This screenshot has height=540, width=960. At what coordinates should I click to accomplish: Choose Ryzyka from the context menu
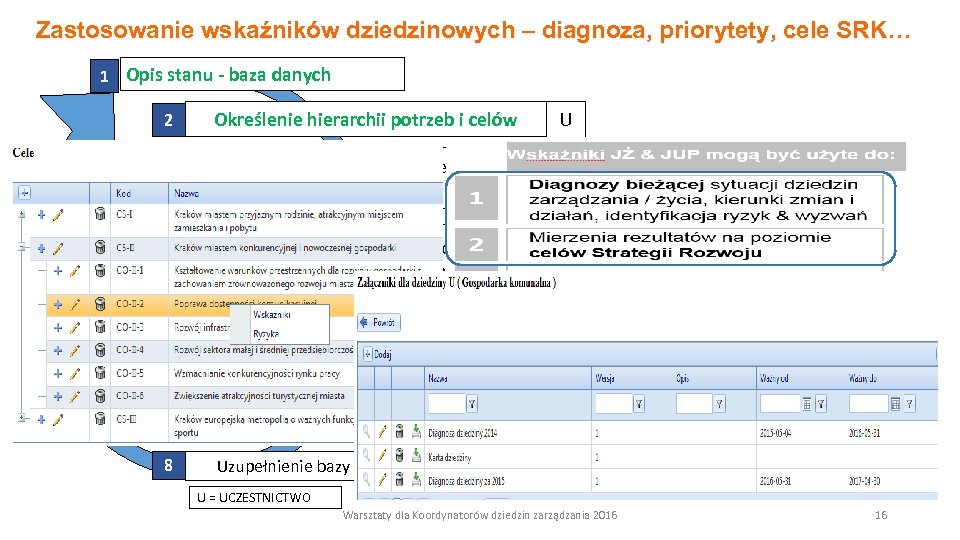(266, 334)
